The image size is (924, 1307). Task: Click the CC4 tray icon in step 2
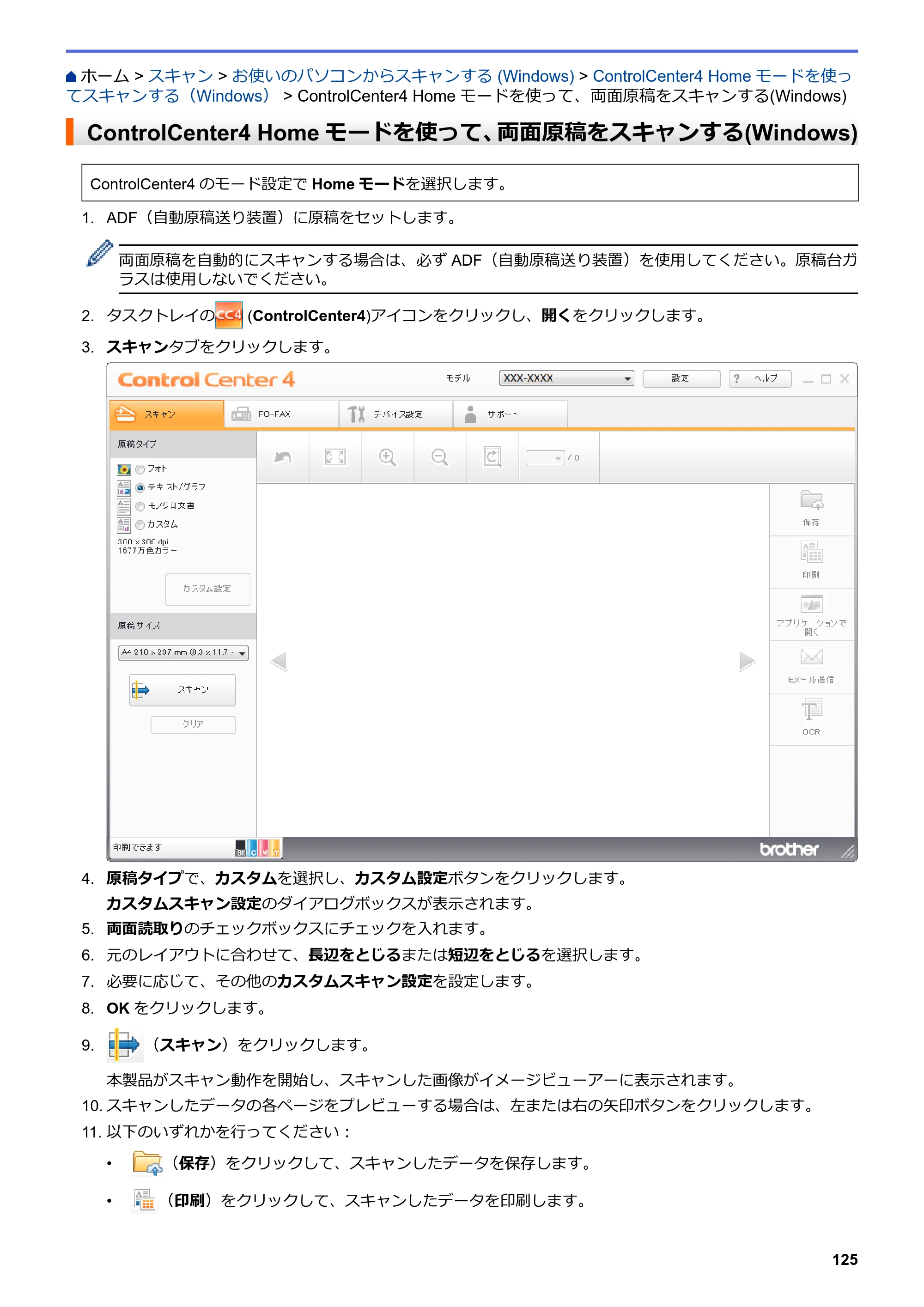click(229, 316)
